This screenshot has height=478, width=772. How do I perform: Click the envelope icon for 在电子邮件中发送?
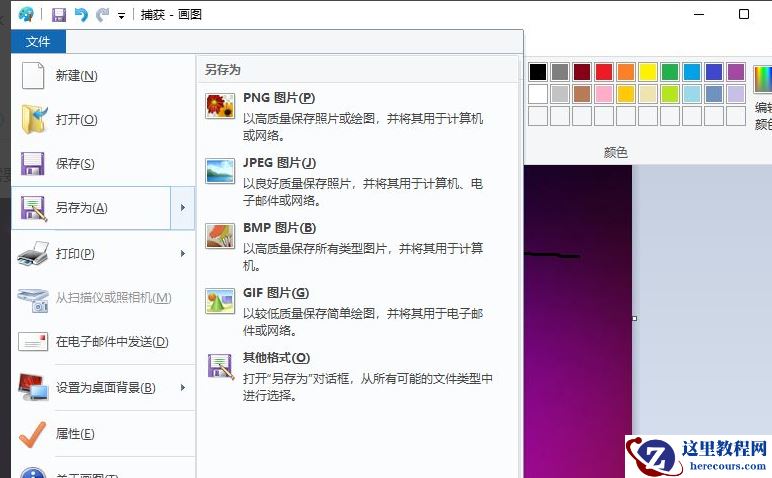(33, 342)
